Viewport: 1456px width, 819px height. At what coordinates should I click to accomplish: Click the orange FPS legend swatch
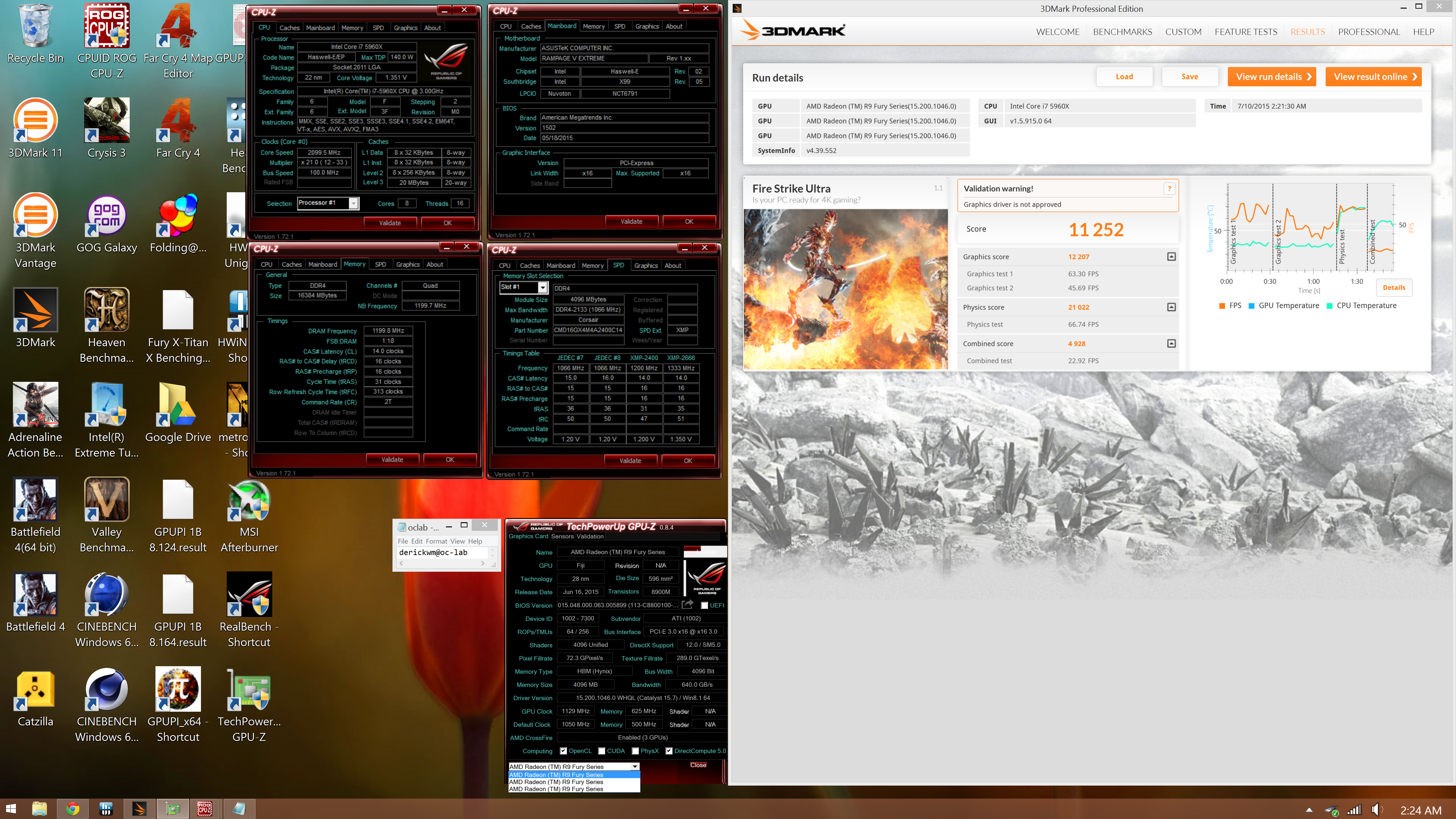coord(1222,305)
